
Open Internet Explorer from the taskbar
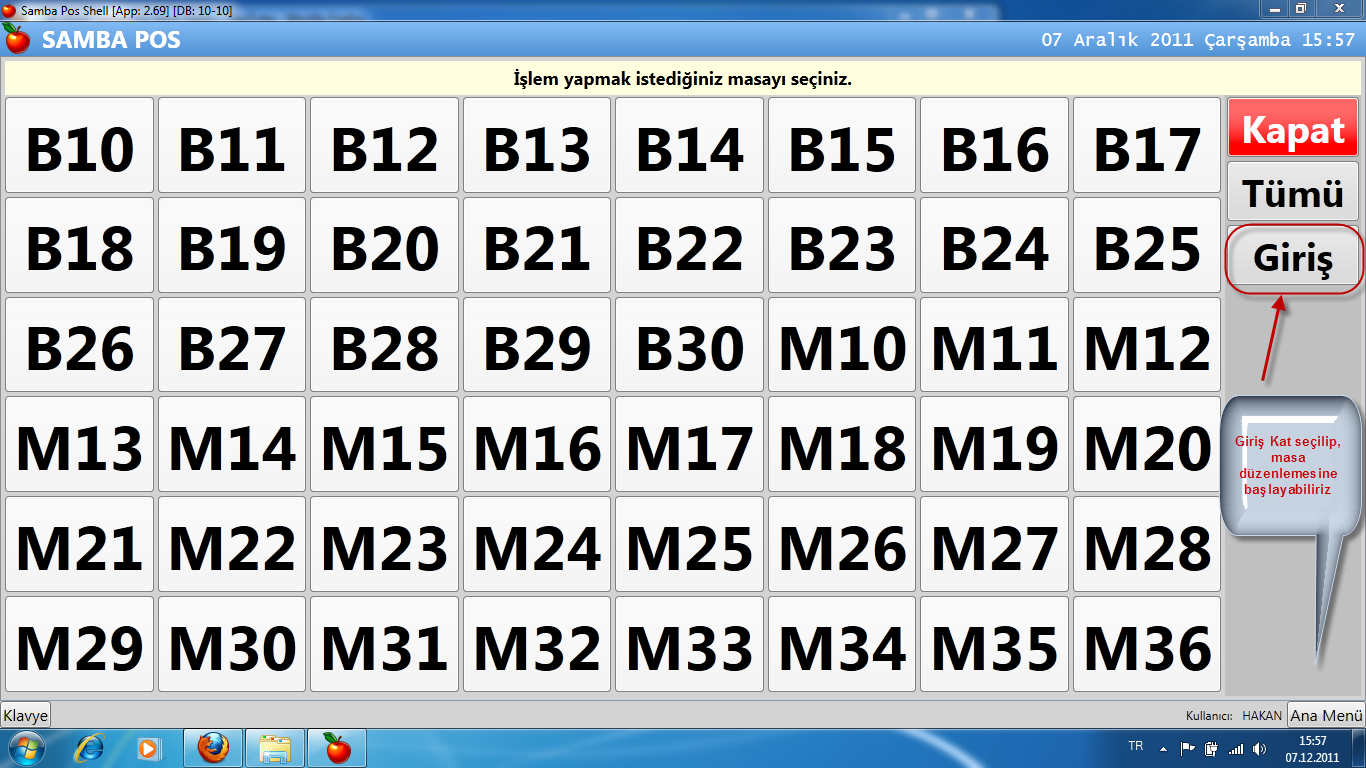coord(90,748)
